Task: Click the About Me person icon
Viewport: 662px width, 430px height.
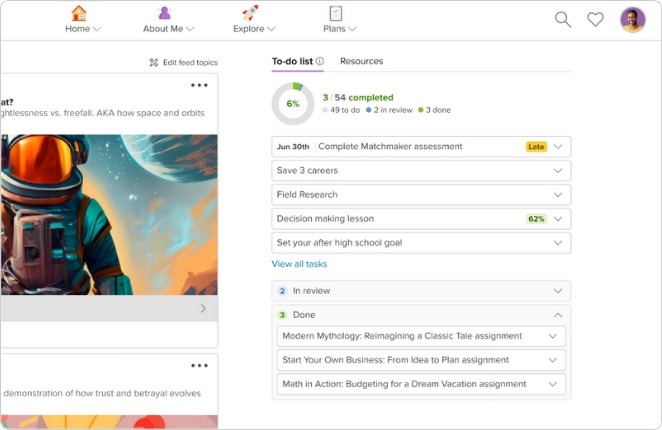Action: (163, 13)
